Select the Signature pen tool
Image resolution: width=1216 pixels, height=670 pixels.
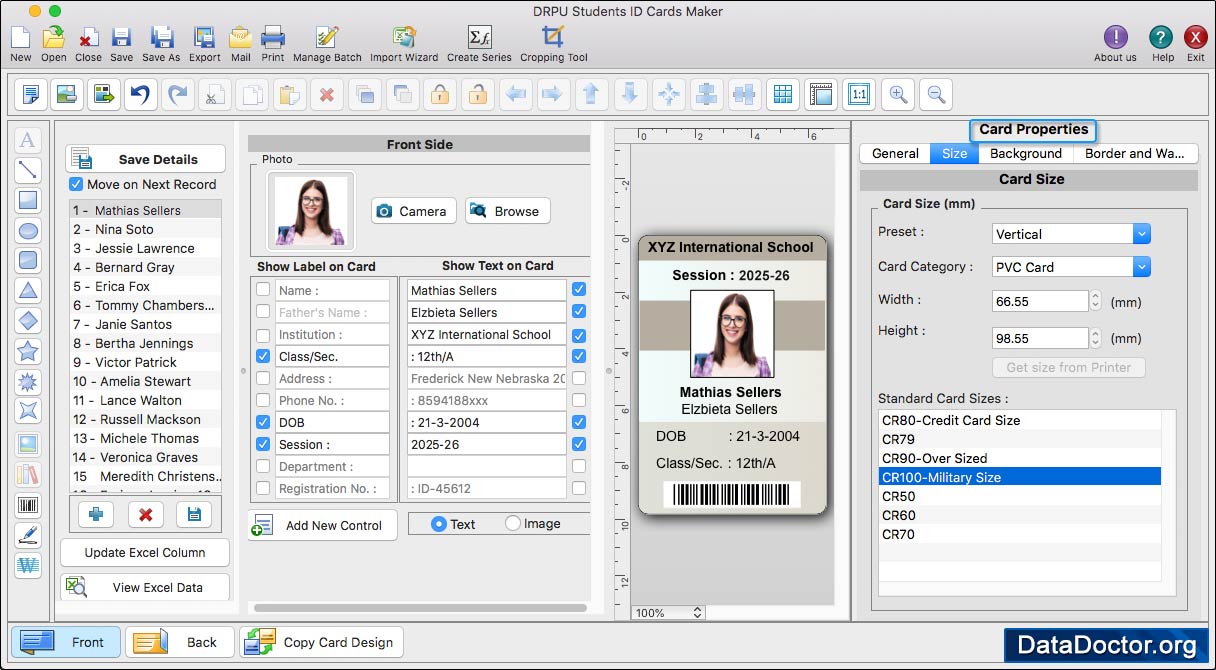(x=28, y=535)
